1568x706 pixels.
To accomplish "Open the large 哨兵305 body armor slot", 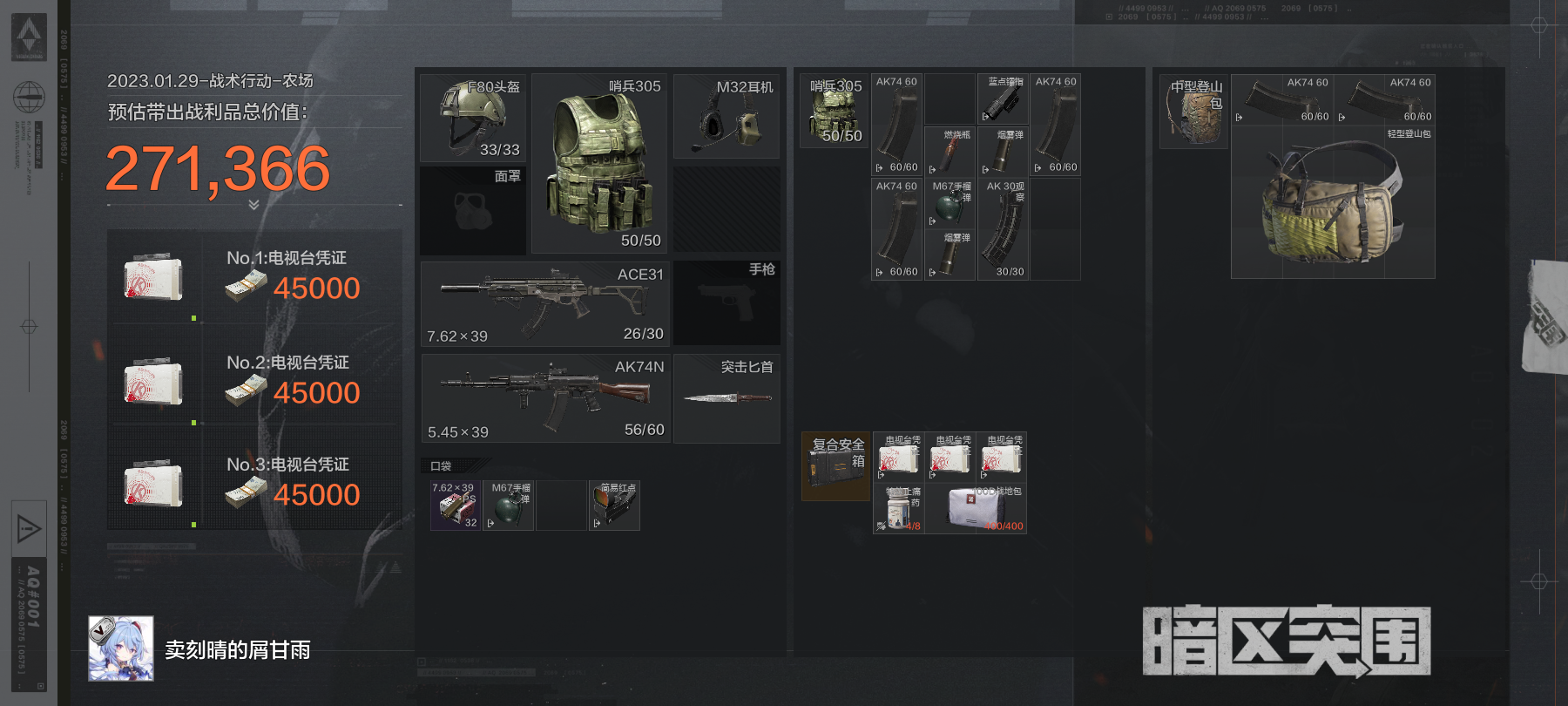I will click(x=599, y=164).
